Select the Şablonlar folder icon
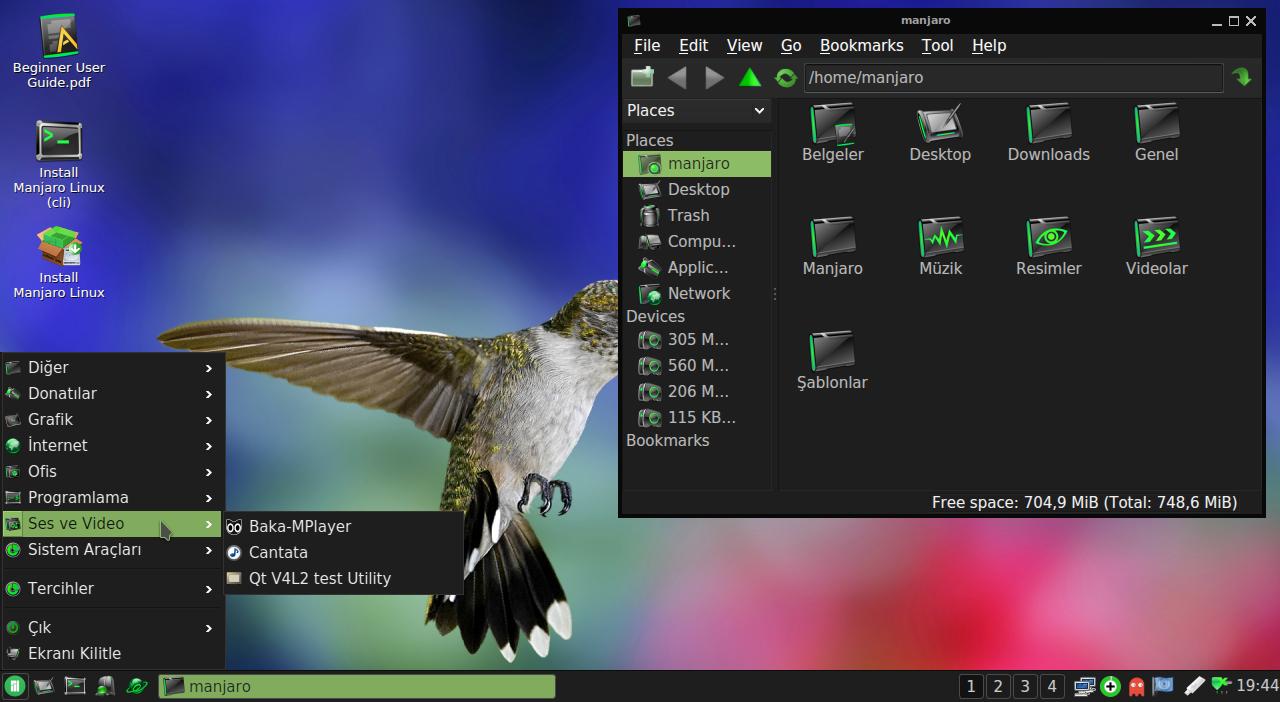This screenshot has height=702, width=1280. click(x=833, y=361)
